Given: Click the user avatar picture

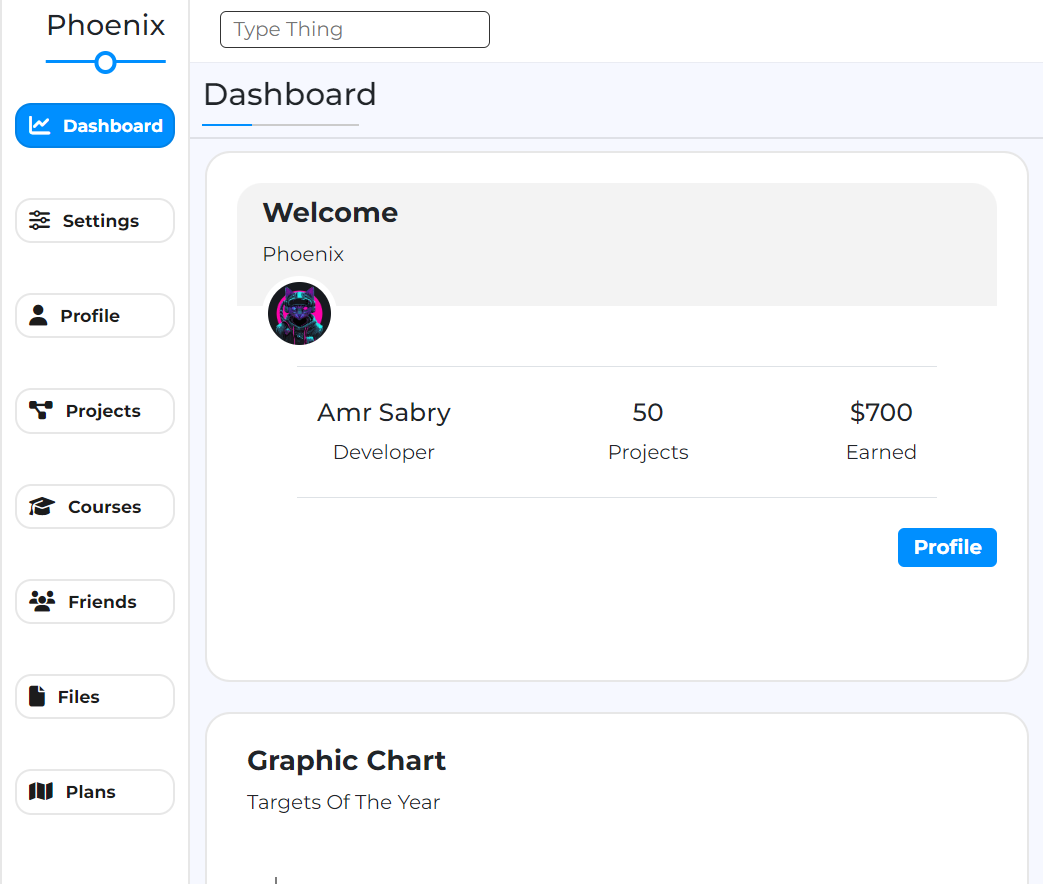Looking at the screenshot, I should [299, 313].
